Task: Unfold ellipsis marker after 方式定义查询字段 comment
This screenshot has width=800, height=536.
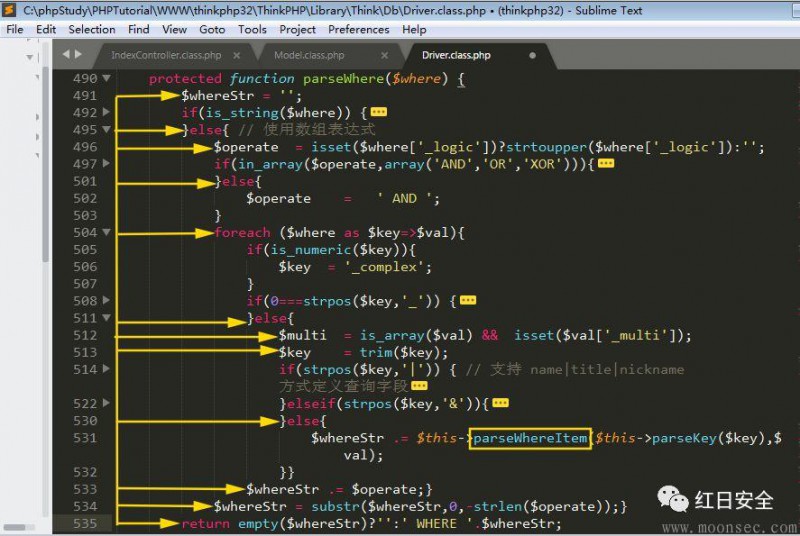Action: click(x=419, y=386)
